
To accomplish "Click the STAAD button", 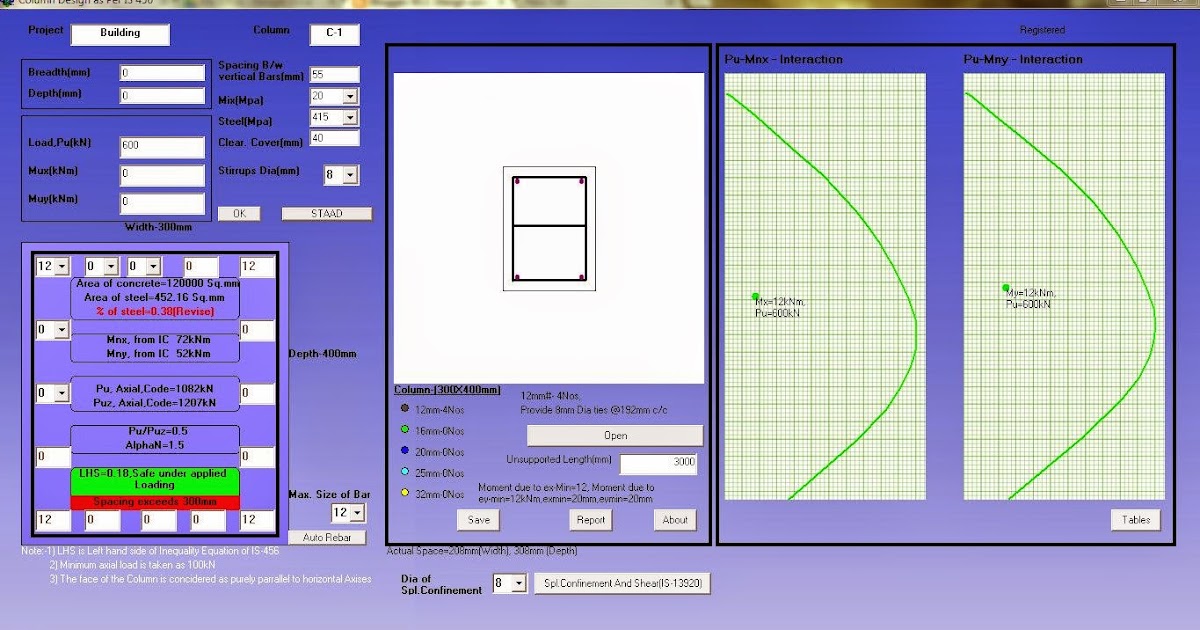I will 327,214.
